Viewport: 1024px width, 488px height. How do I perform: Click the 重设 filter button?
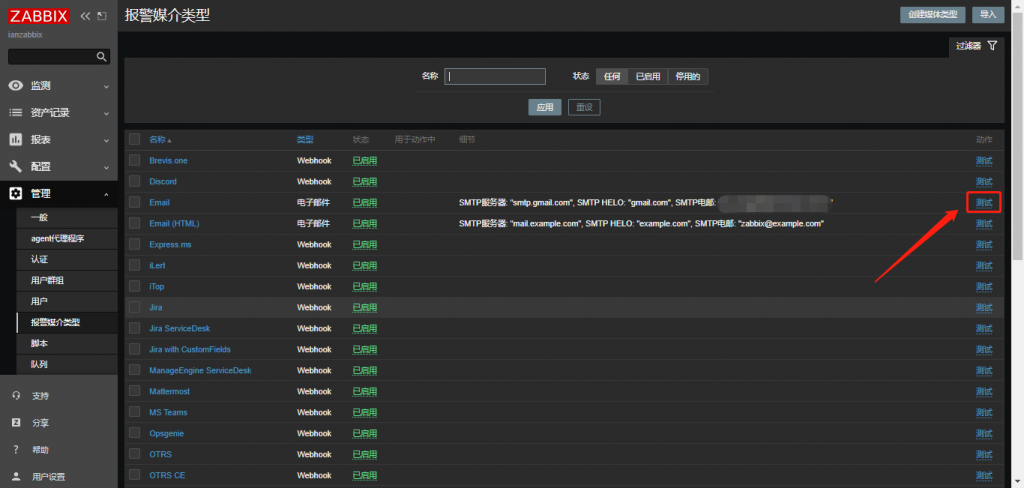click(584, 107)
